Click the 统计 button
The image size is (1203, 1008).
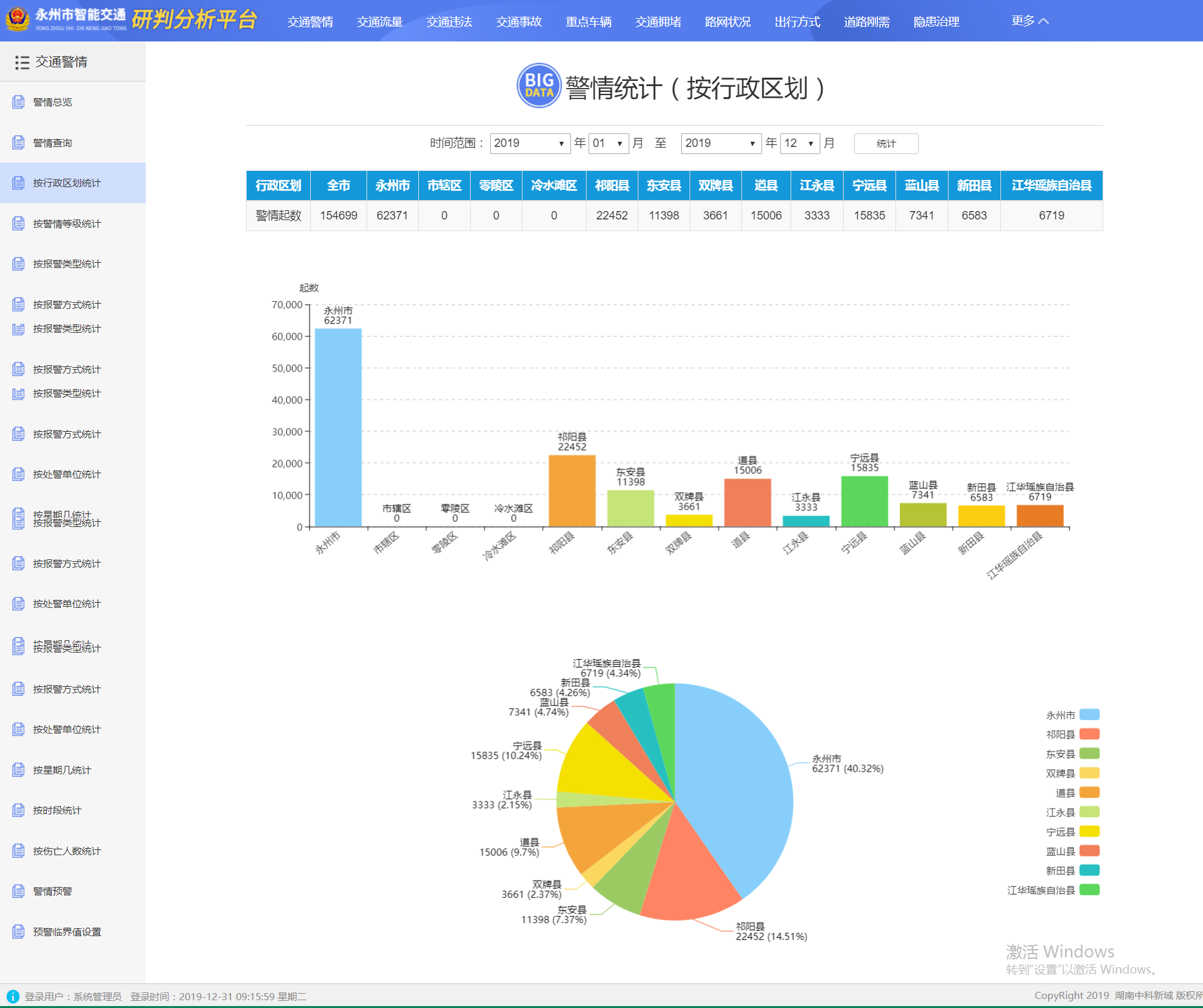point(886,144)
